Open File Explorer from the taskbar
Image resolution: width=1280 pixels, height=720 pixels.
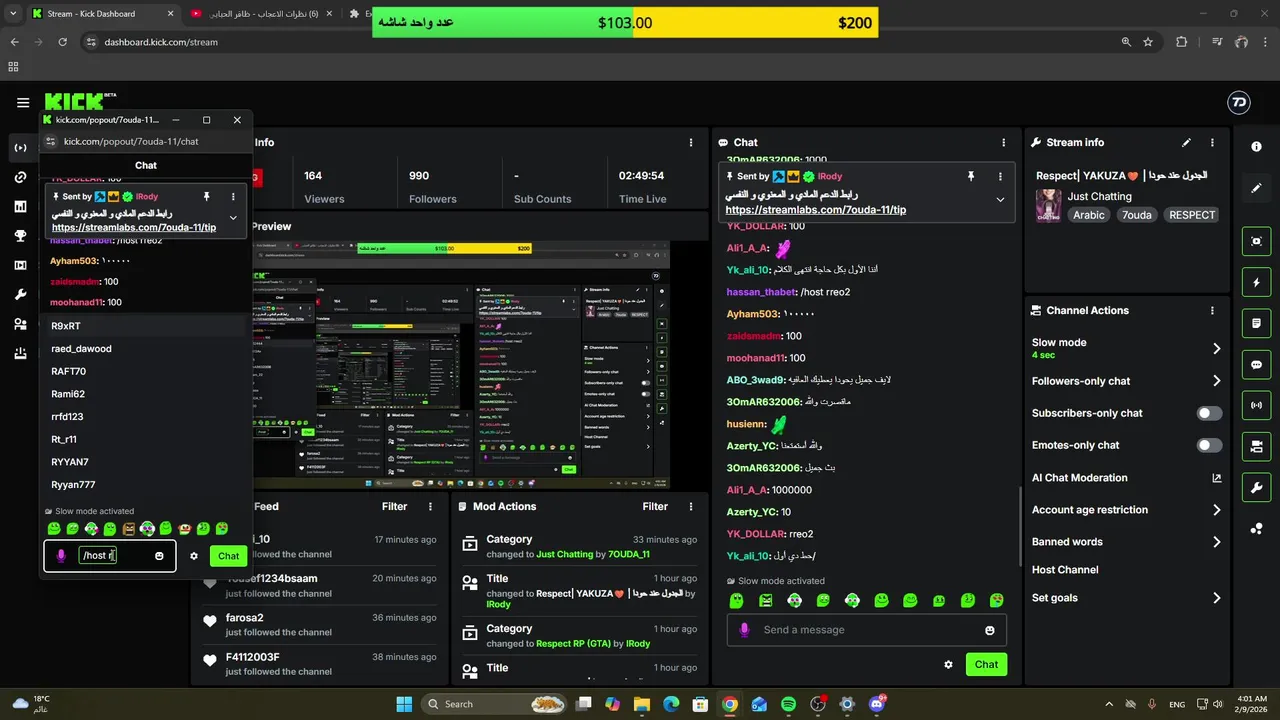pos(641,704)
